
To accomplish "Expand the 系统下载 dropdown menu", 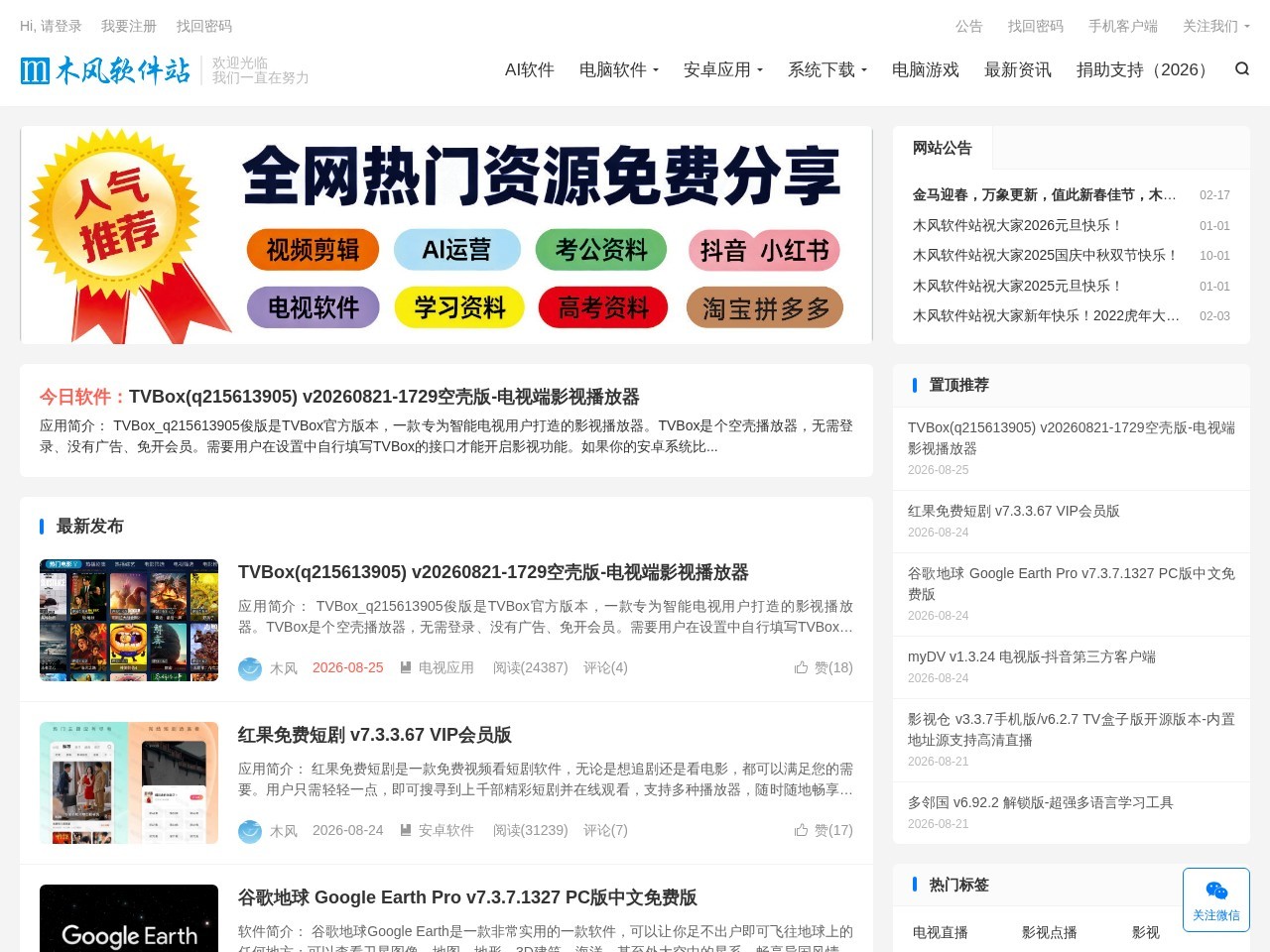I will [827, 69].
